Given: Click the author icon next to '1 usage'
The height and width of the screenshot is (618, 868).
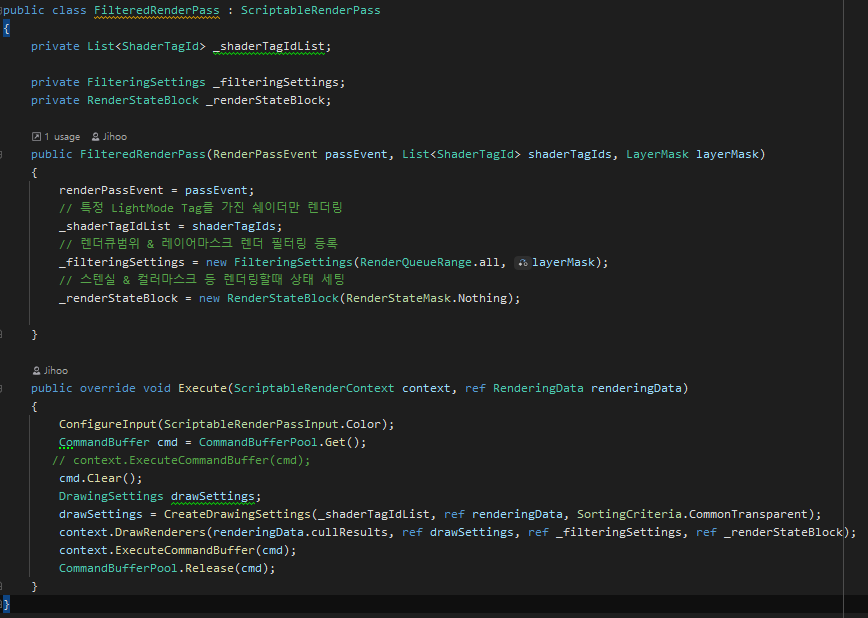Looking at the screenshot, I should tap(95, 137).
